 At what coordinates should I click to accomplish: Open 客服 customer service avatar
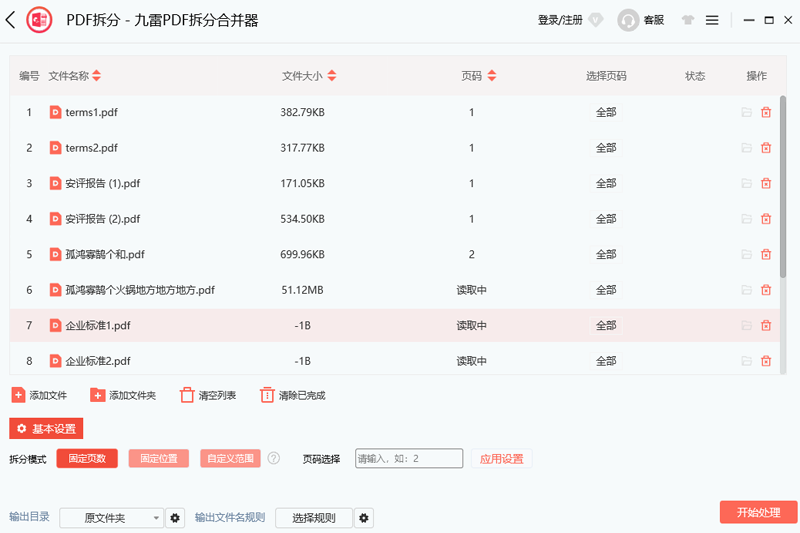coord(628,20)
